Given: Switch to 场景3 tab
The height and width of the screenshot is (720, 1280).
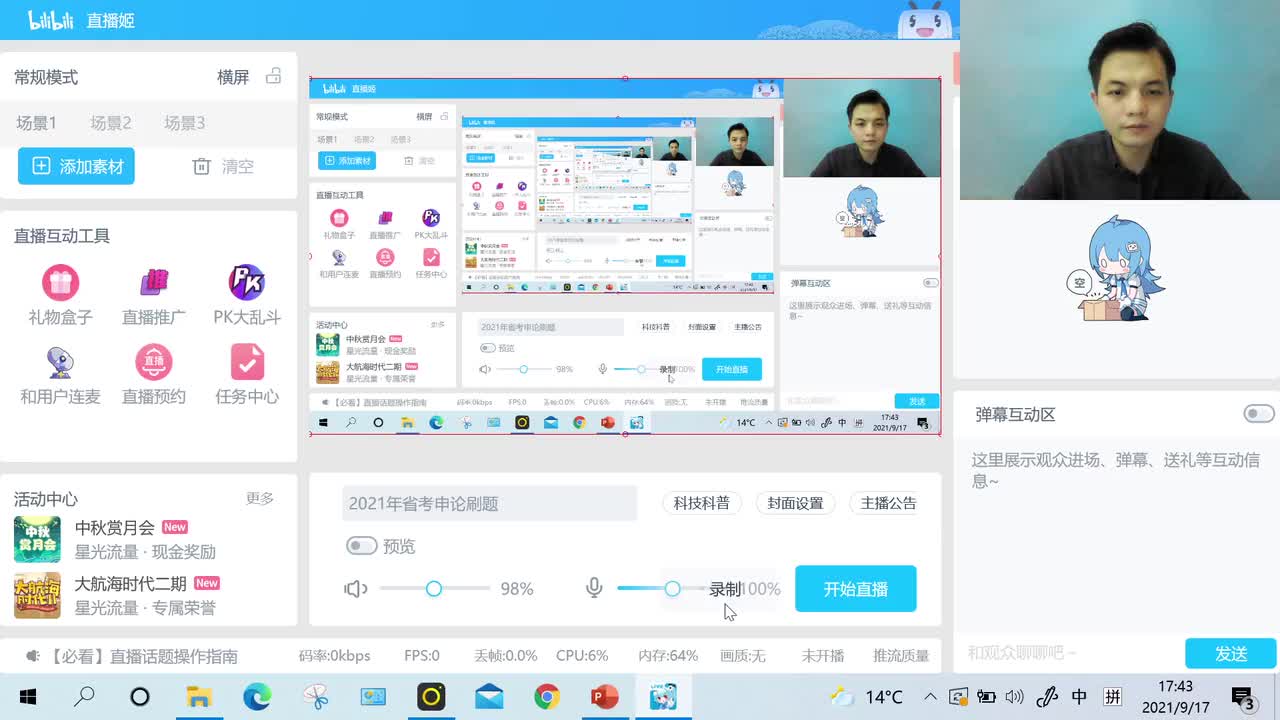Looking at the screenshot, I should [x=185, y=123].
